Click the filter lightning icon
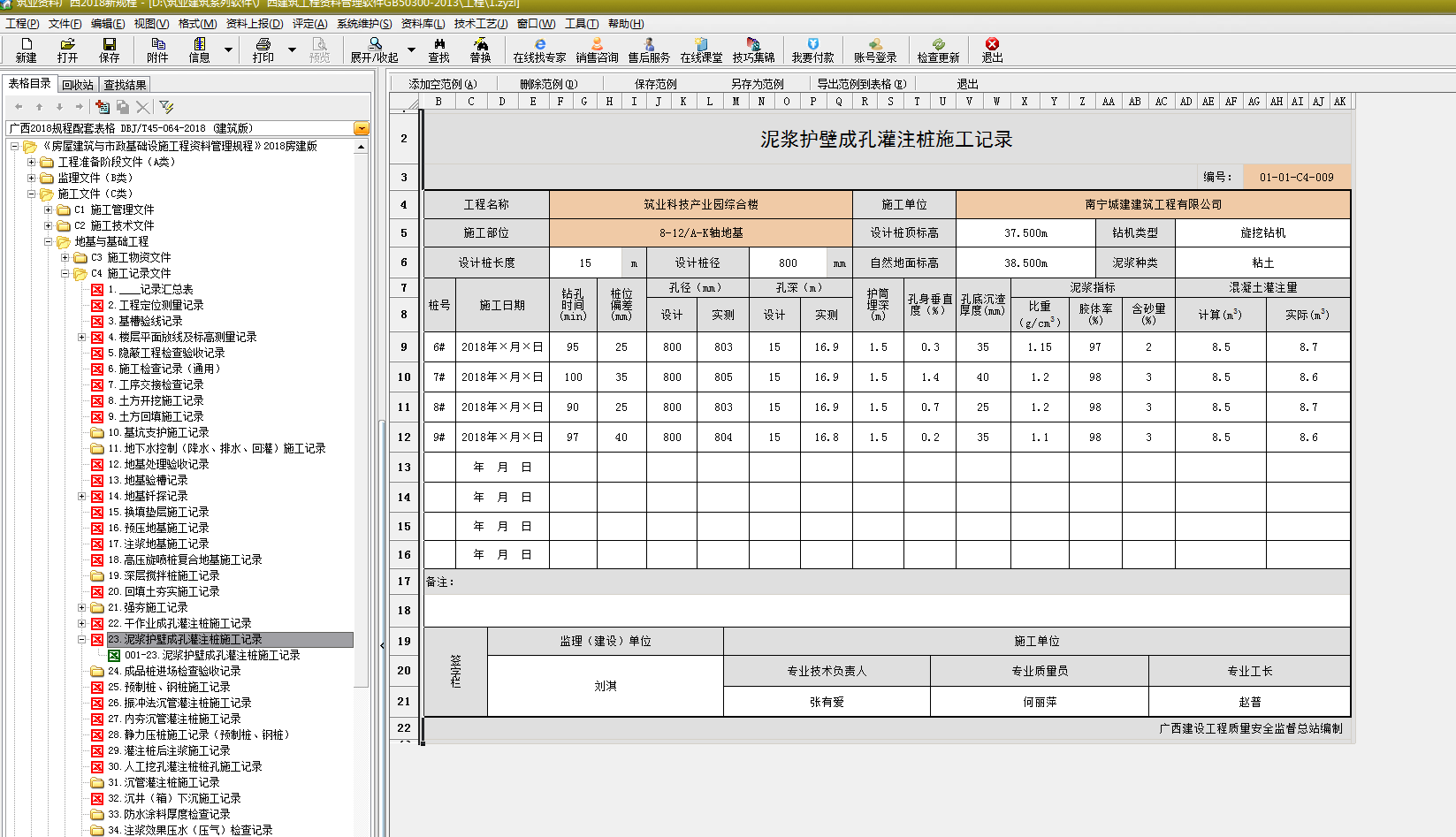The height and width of the screenshot is (837, 1456). coord(166,107)
